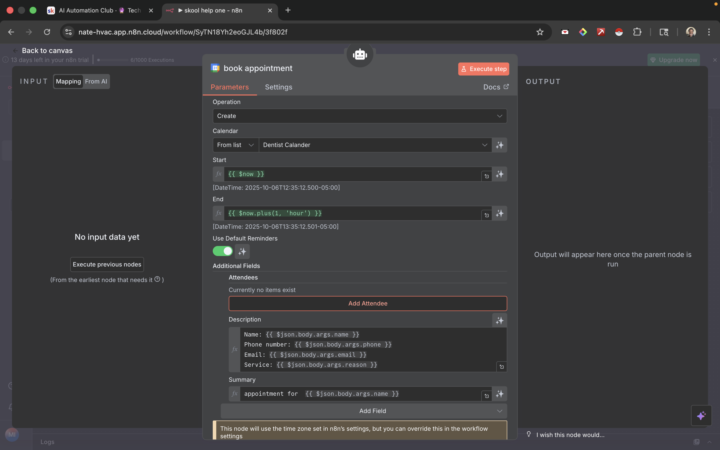Click the AI sparkle icon next to Description

(499, 320)
